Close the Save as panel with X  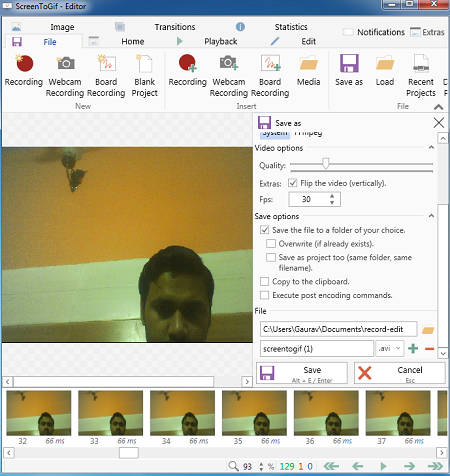pos(439,123)
